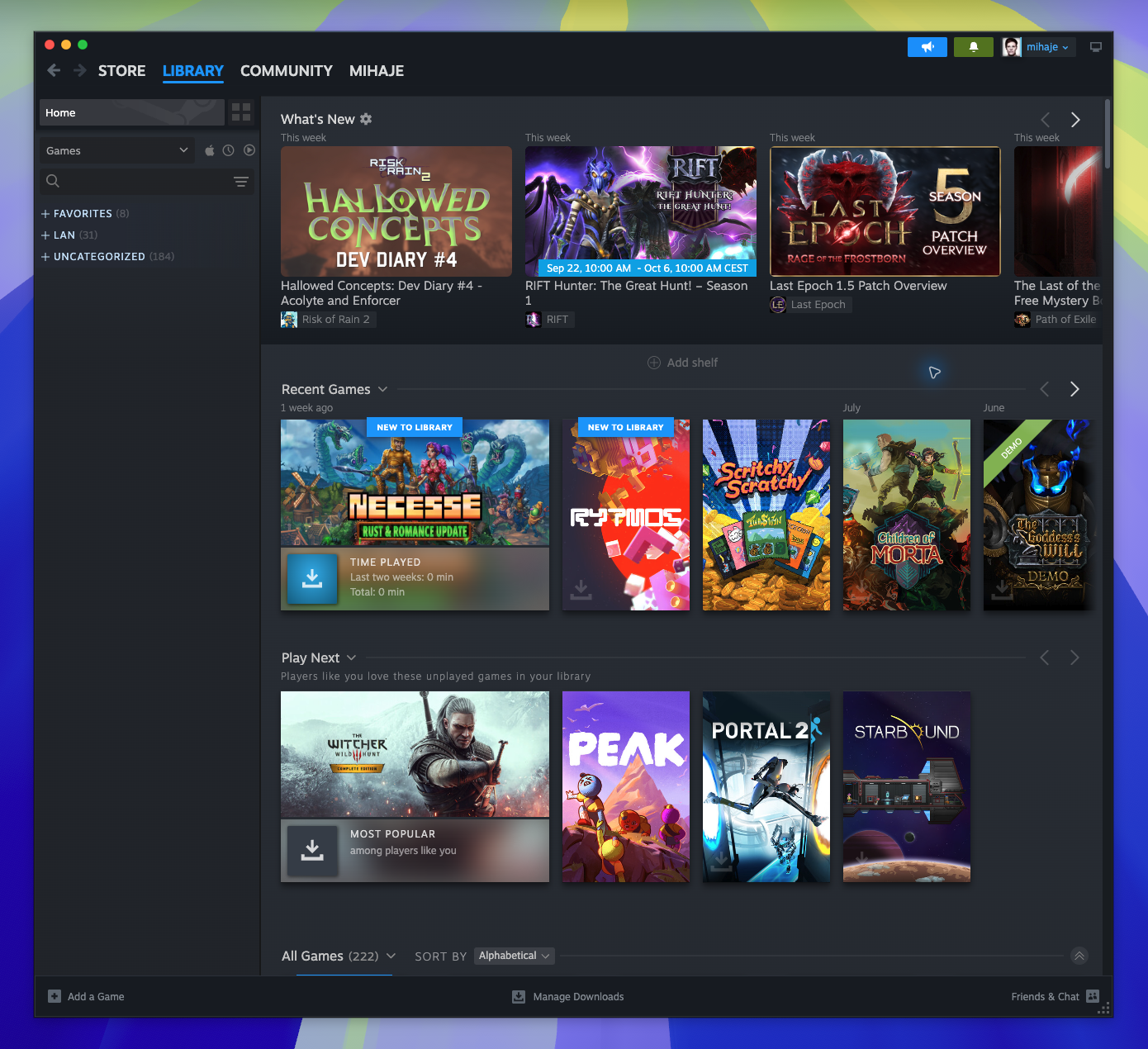Show next What's New items
This screenshot has height=1049, width=1148.
click(1075, 120)
